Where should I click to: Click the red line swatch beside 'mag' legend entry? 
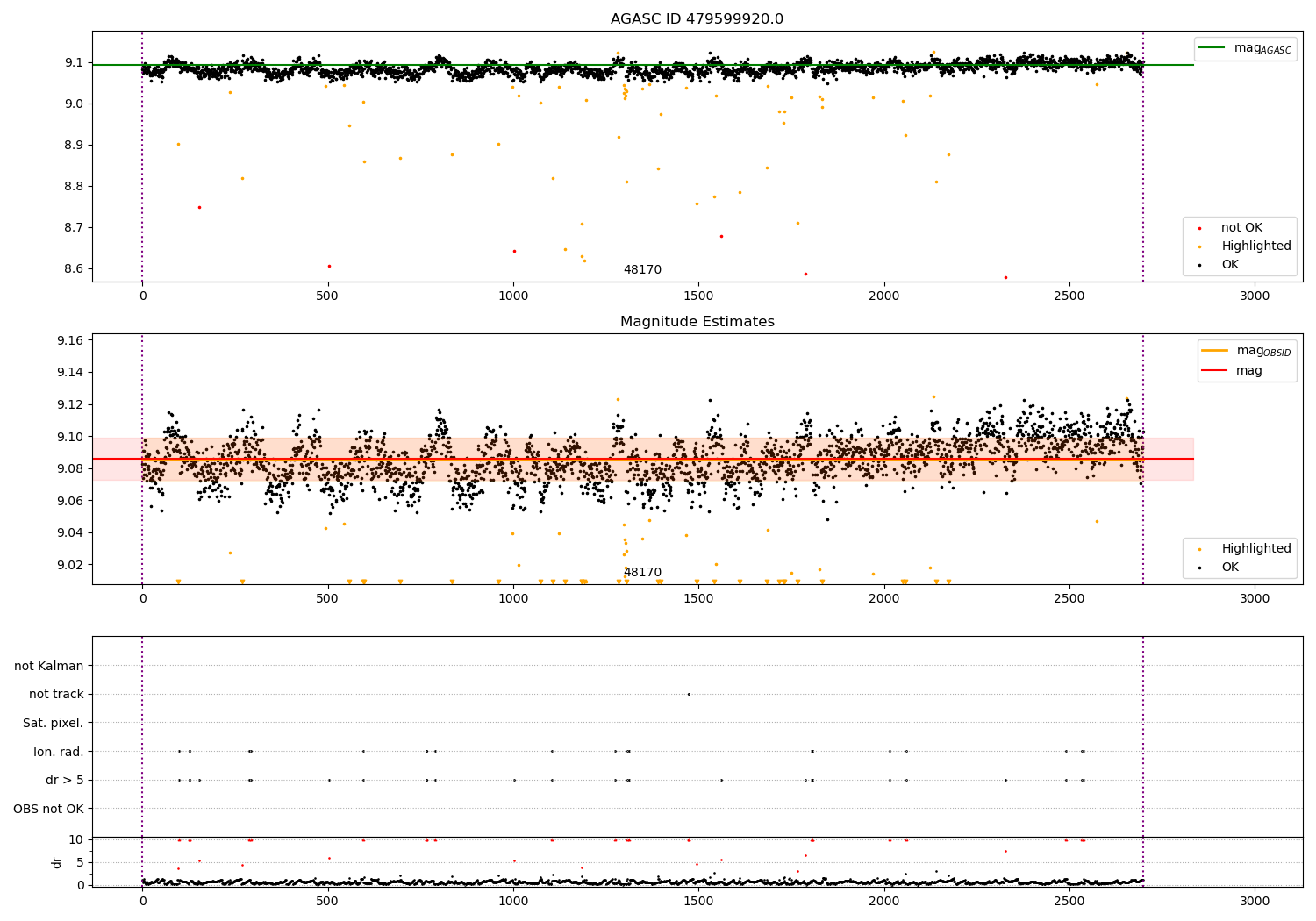[x=1215, y=371]
